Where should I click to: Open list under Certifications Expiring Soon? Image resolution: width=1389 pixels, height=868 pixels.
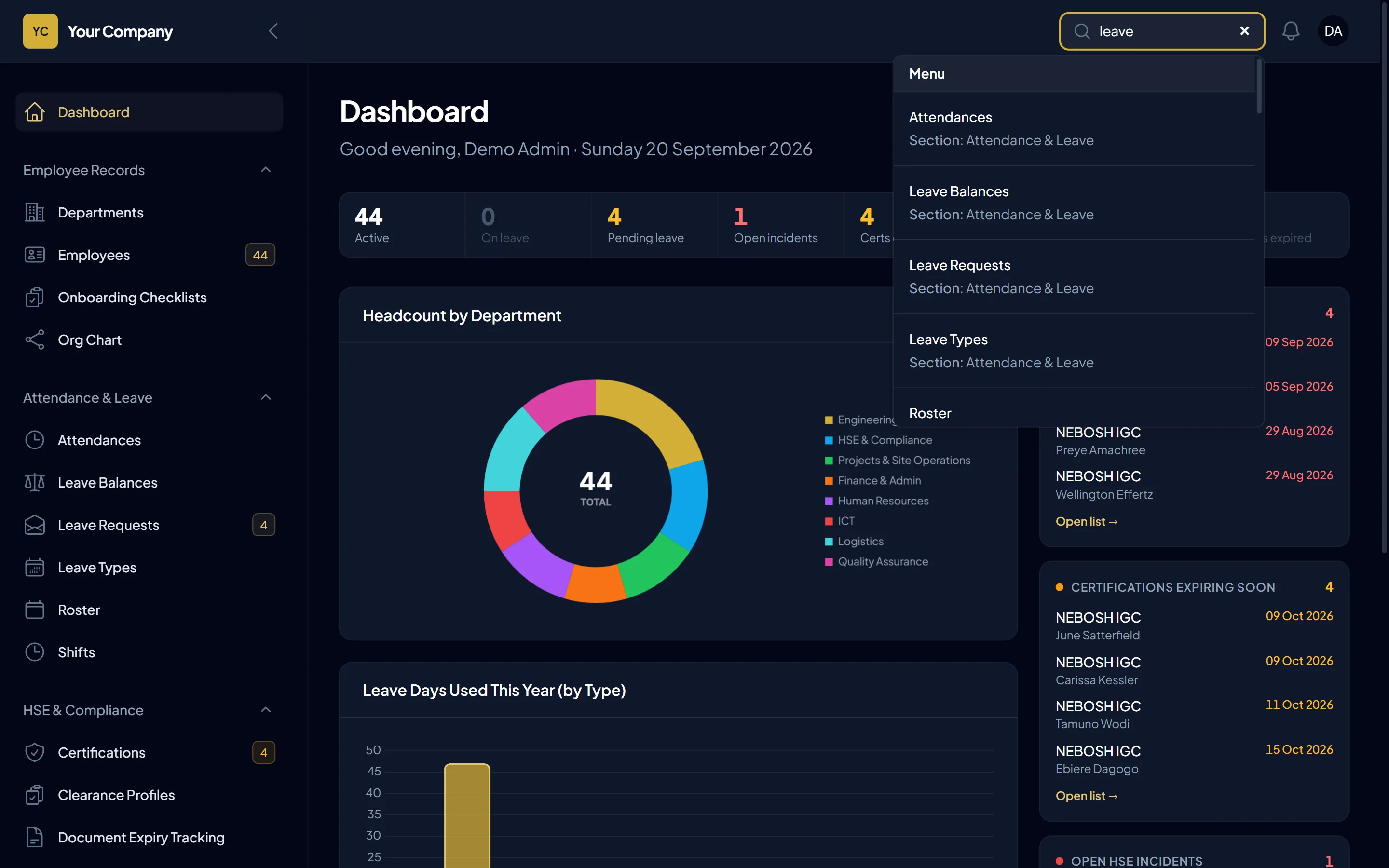(1086, 796)
